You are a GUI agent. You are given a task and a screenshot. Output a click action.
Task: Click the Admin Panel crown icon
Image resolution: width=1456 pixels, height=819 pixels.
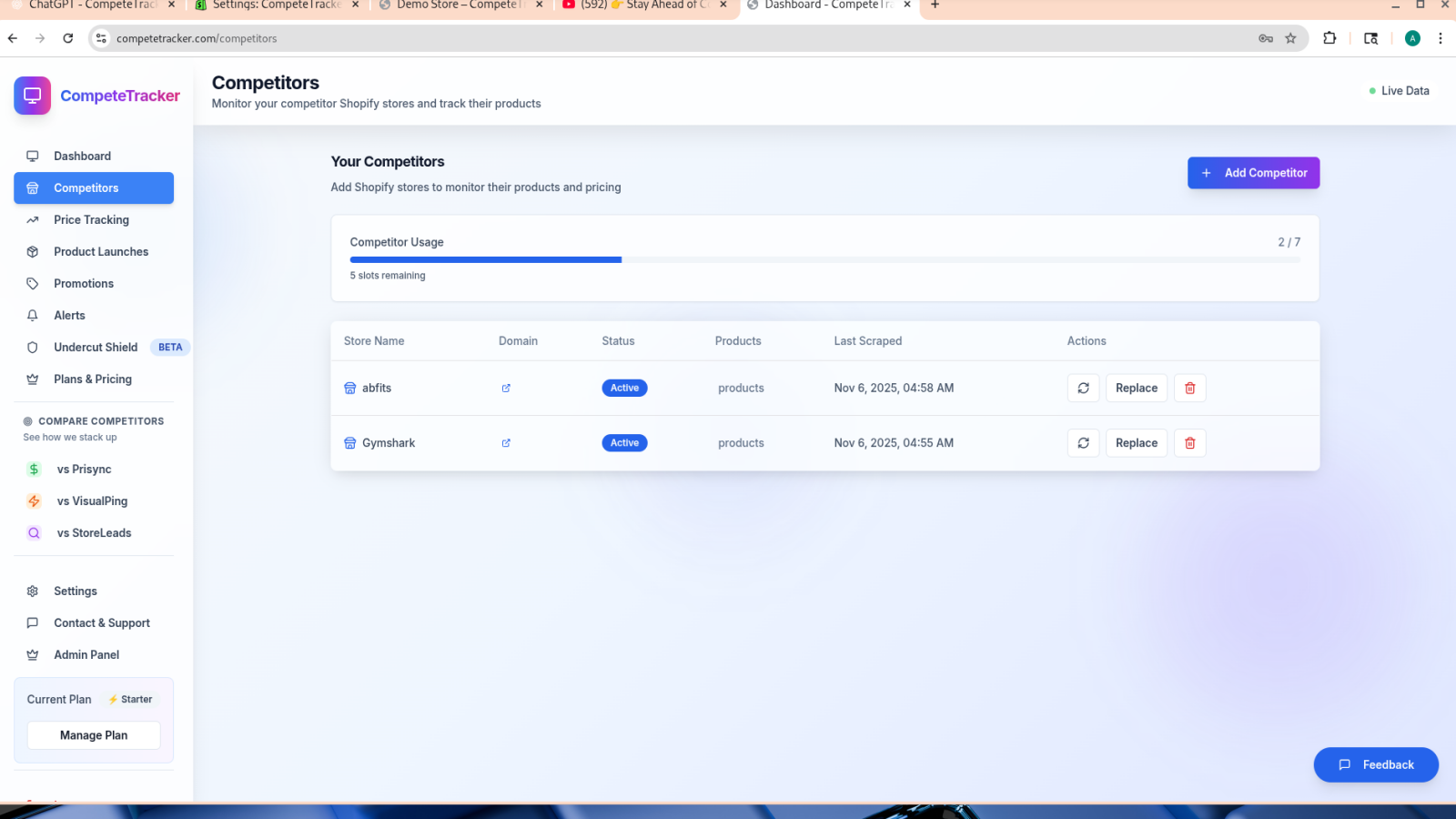(x=33, y=654)
